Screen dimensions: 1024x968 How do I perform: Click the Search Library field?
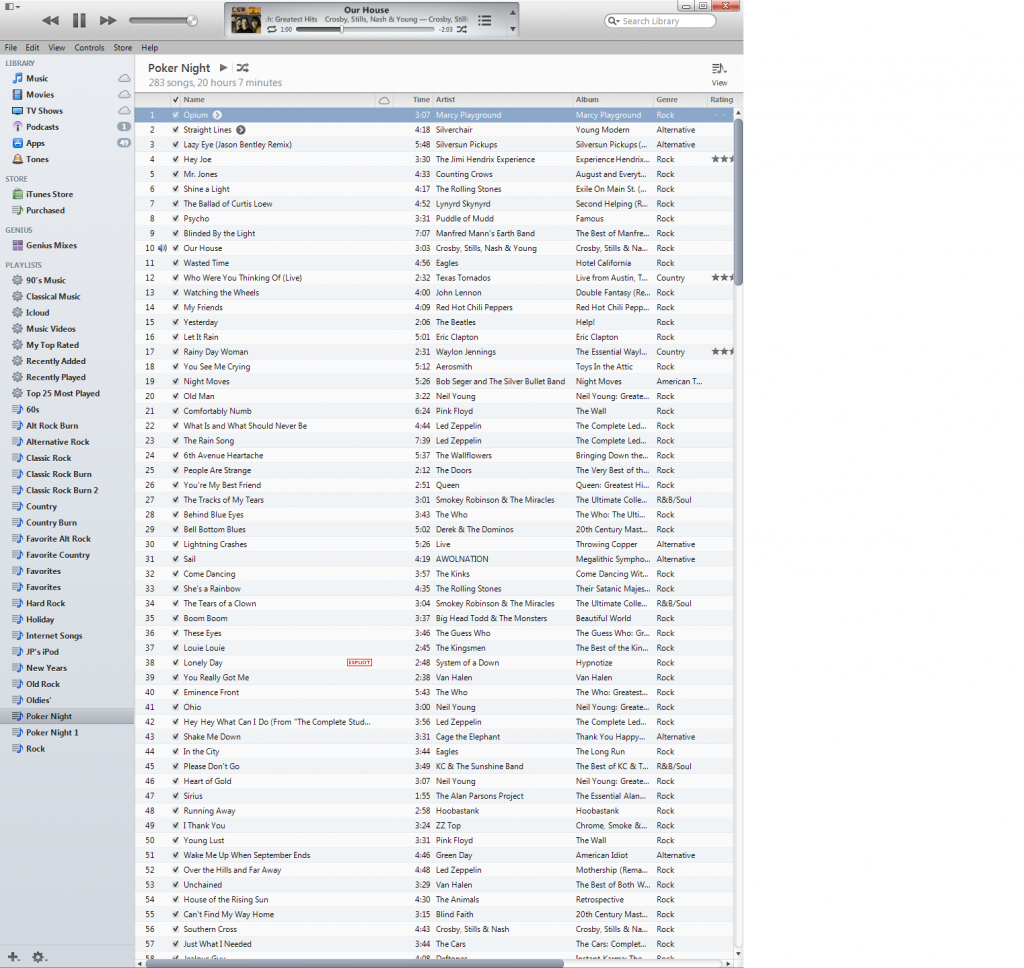click(660, 21)
